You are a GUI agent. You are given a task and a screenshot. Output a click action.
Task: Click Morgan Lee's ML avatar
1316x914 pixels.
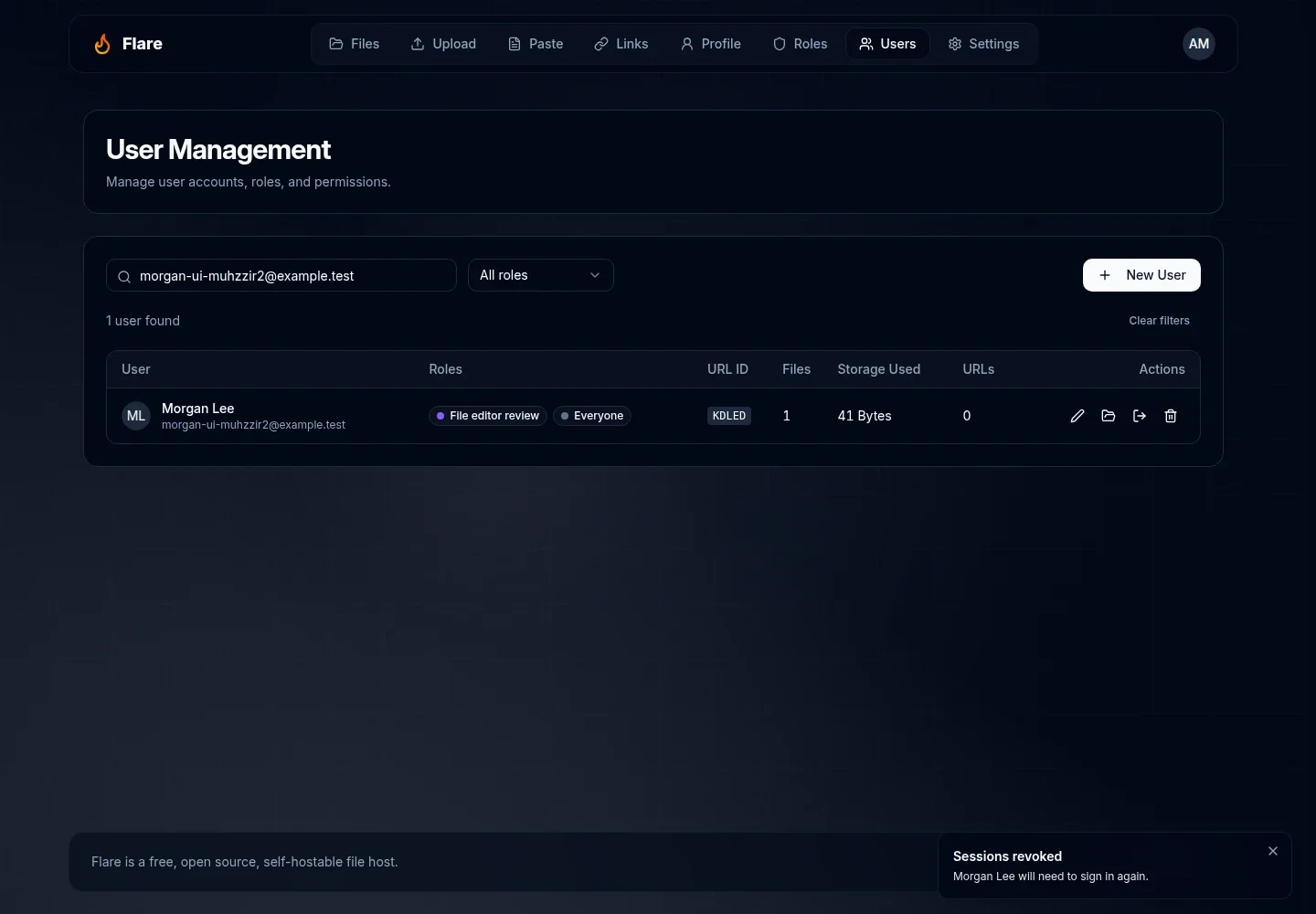coord(136,416)
